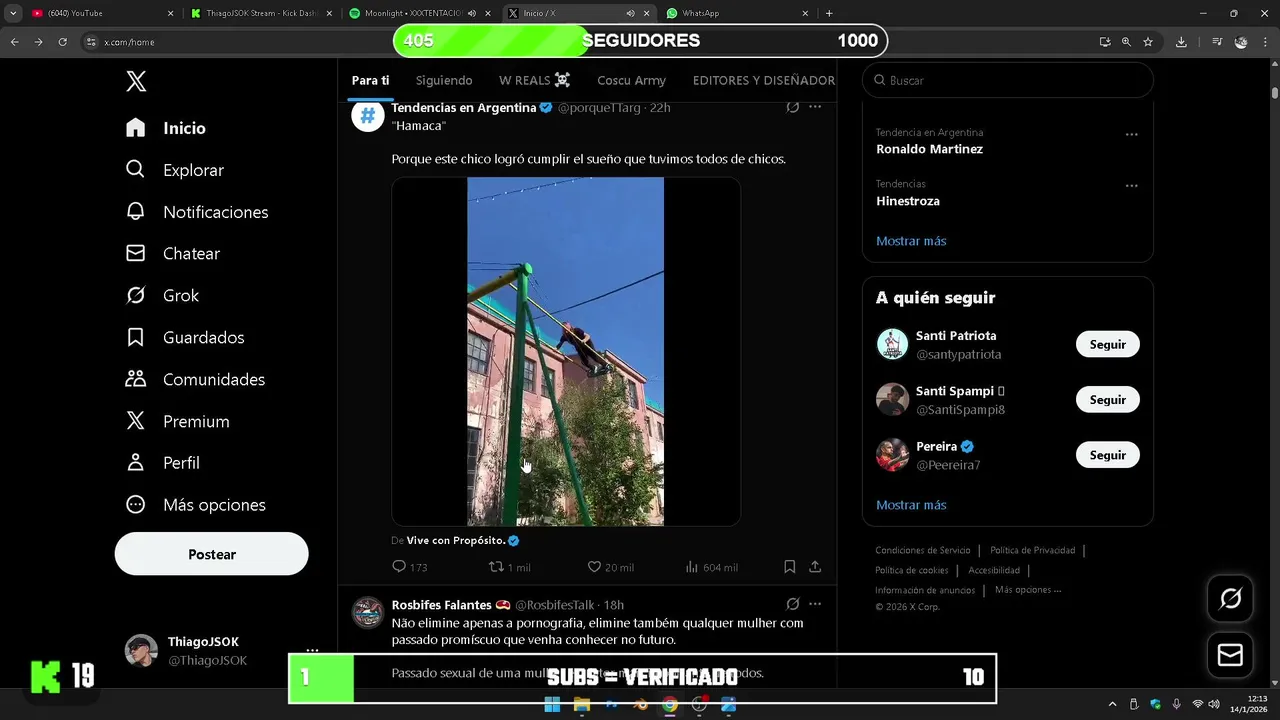1280x720 pixels.
Task: Click the X logo in the sidebar
Action: click(x=136, y=82)
